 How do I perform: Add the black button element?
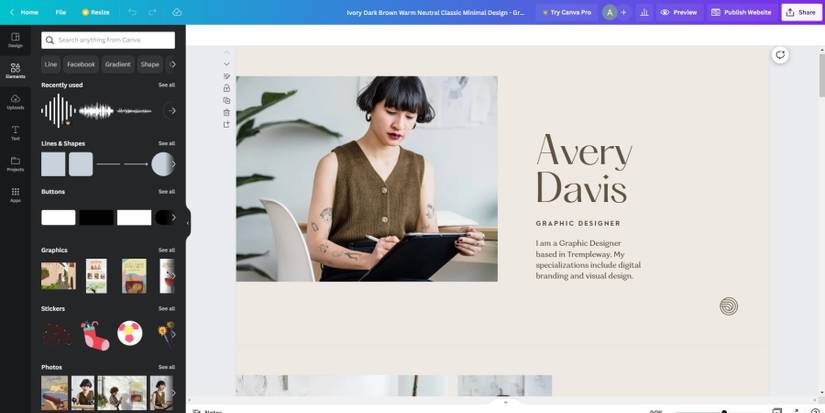coord(96,217)
